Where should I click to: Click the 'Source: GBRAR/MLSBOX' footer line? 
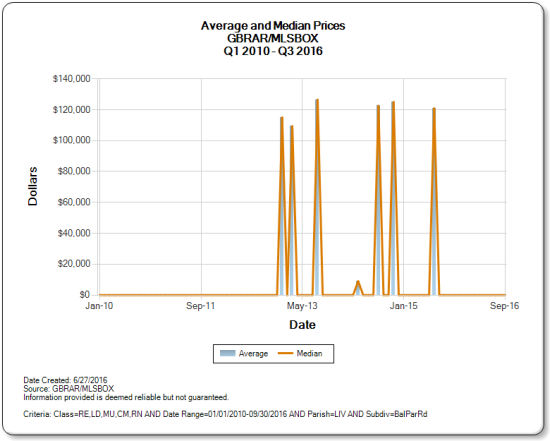coord(69,389)
